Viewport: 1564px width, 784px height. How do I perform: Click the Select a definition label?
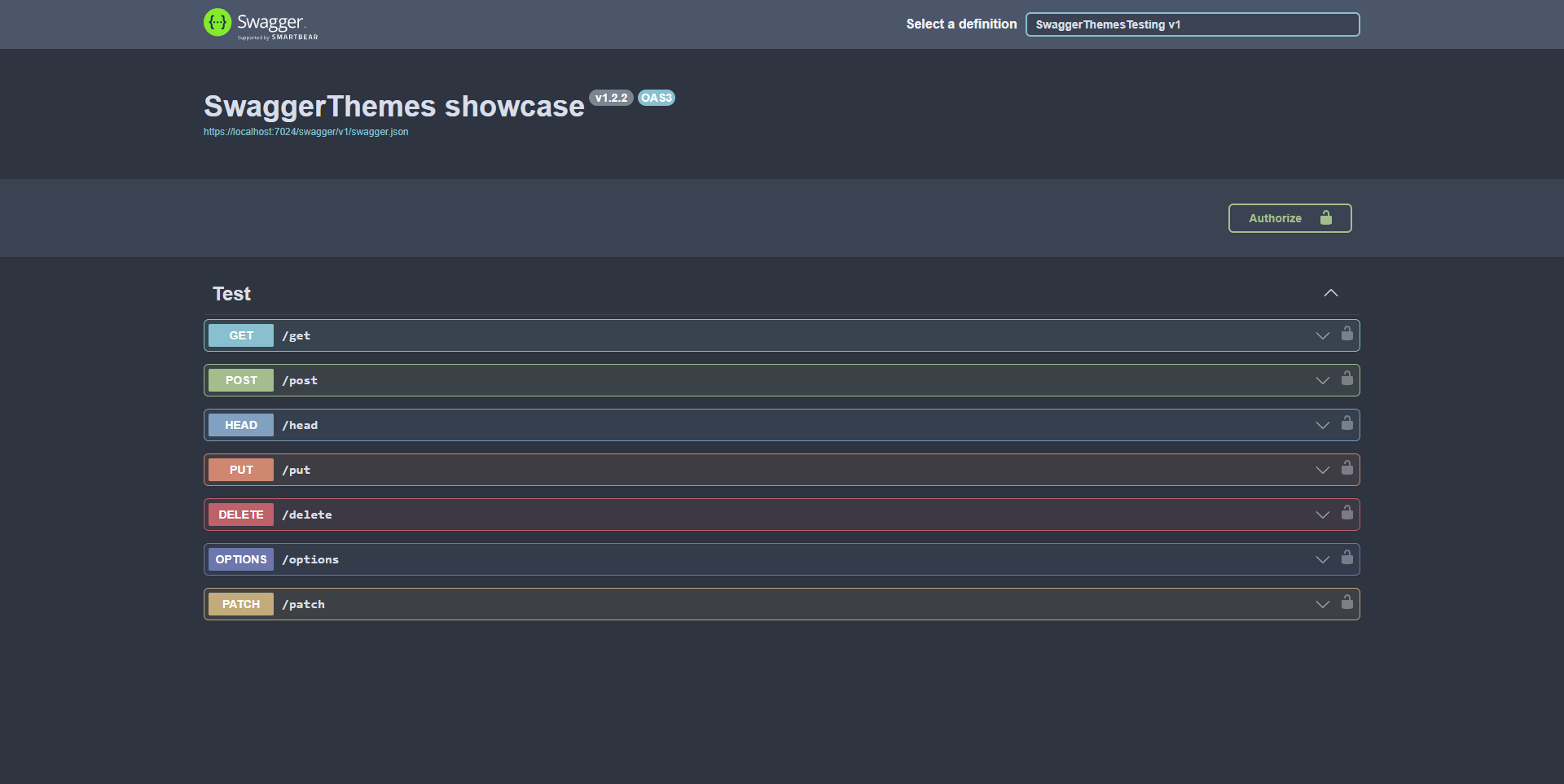(x=961, y=24)
